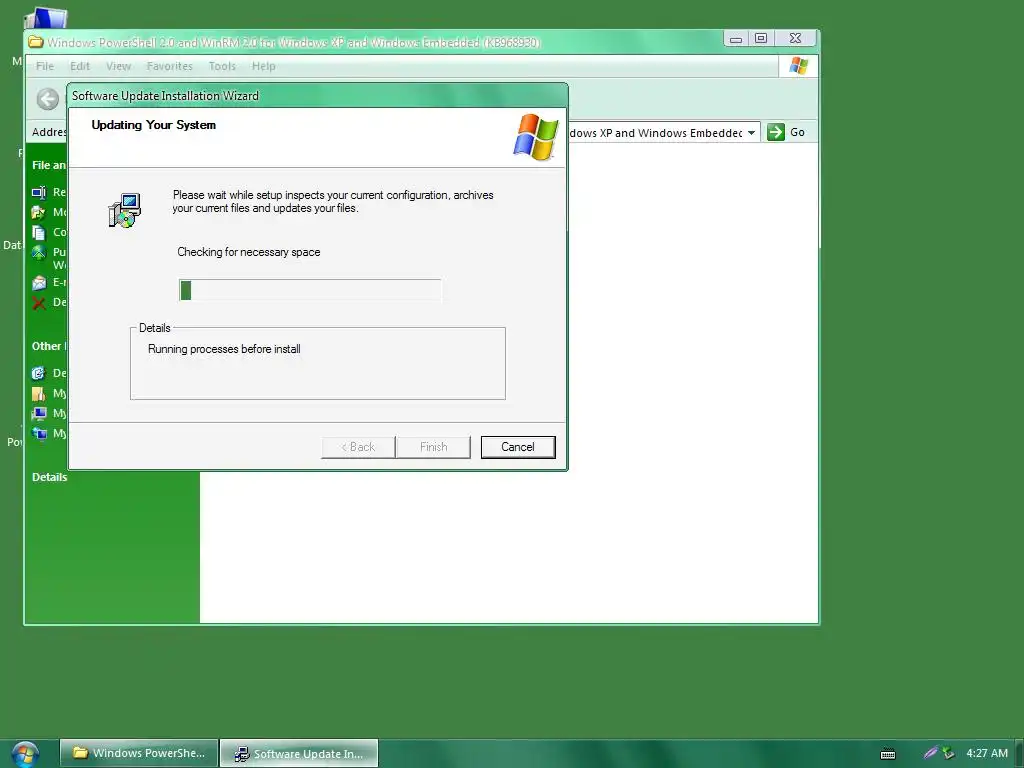Click the purple pen tray icon
Image resolution: width=1024 pixels, height=768 pixels.
coord(931,753)
